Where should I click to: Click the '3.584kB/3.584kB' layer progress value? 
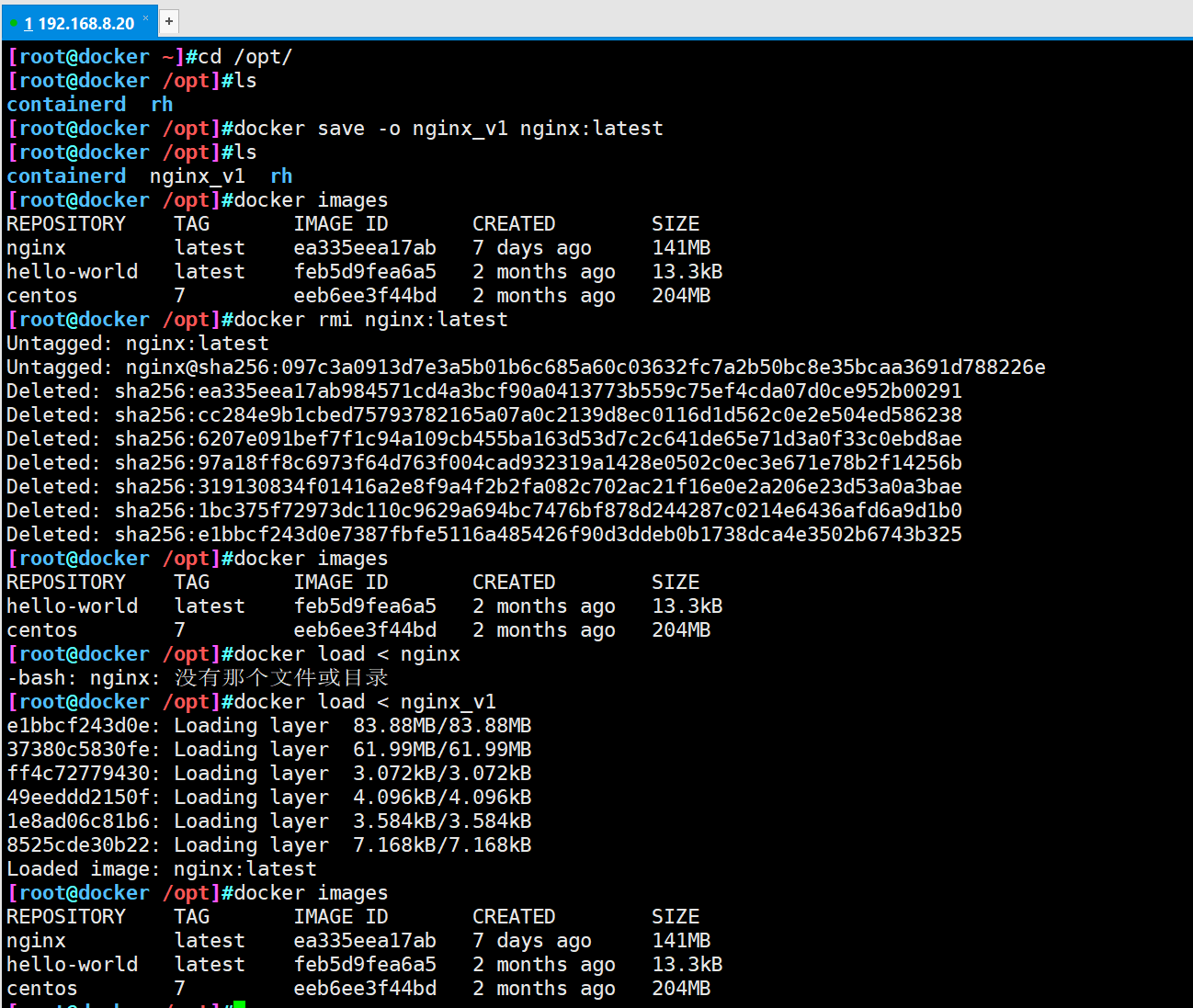click(x=442, y=821)
